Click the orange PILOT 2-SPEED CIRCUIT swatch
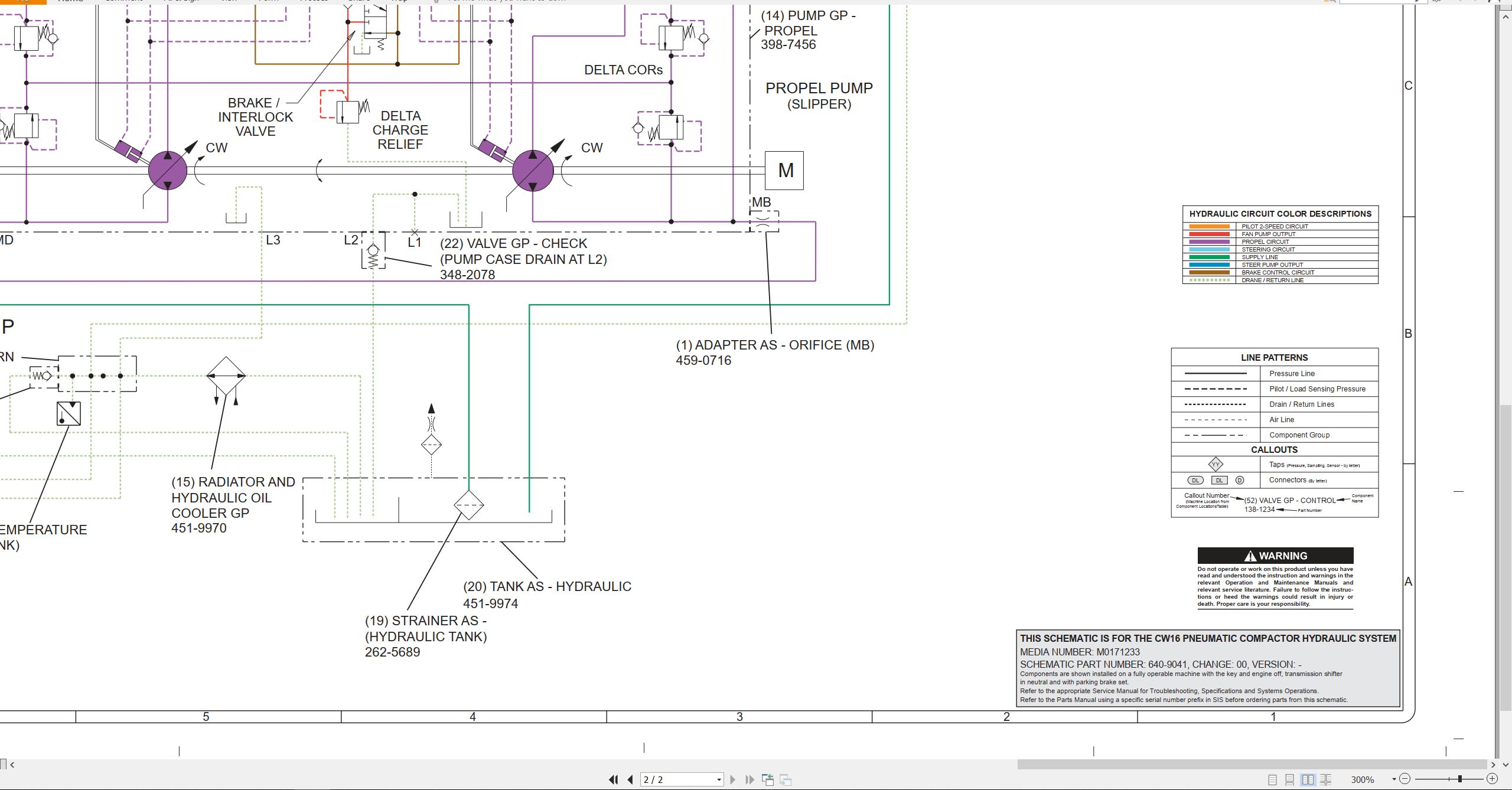1512x790 pixels. point(1209,227)
